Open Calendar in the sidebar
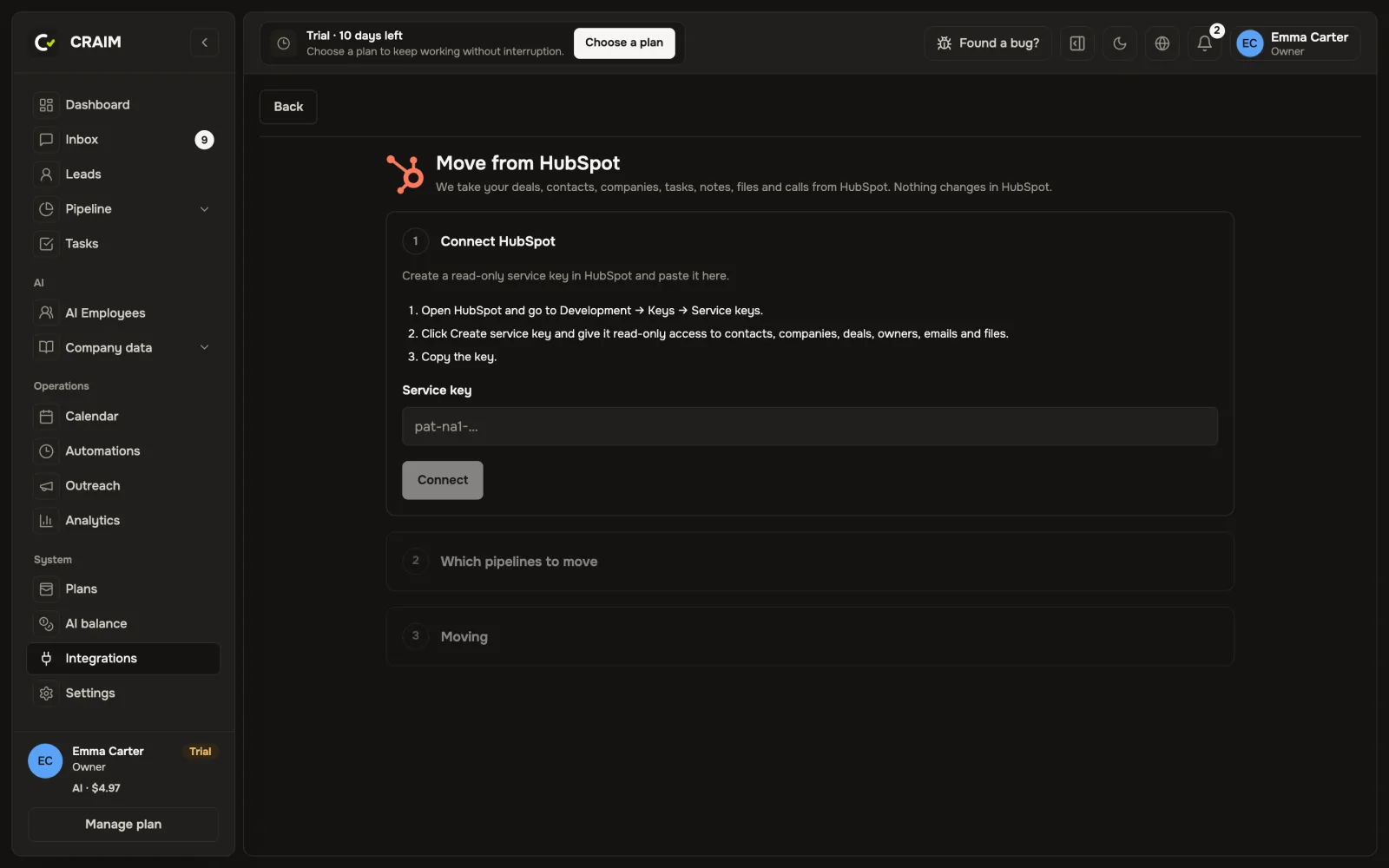The width and height of the screenshot is (1389, 868). [122, 416]
